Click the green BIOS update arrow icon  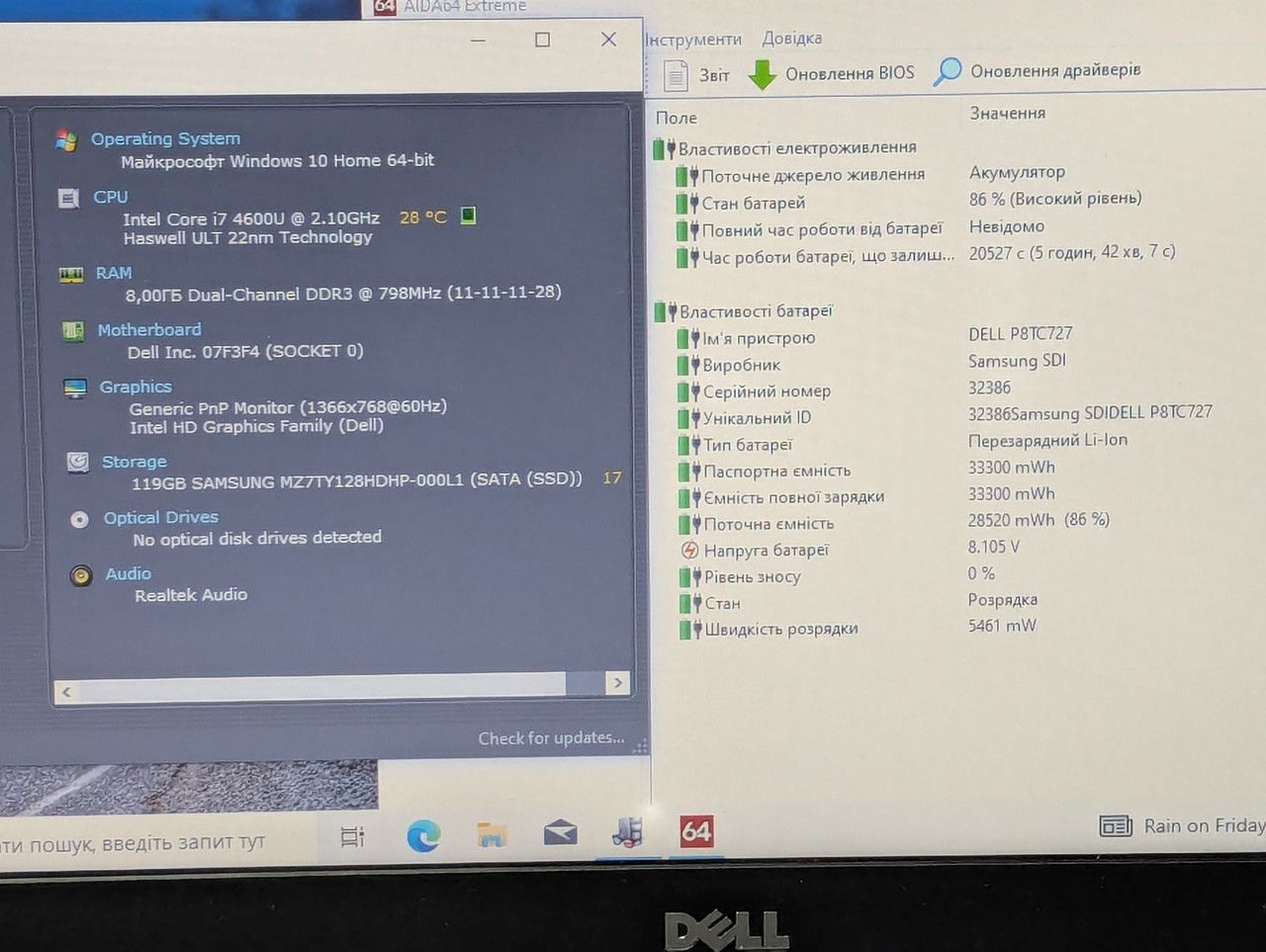[x=762, y=74]
